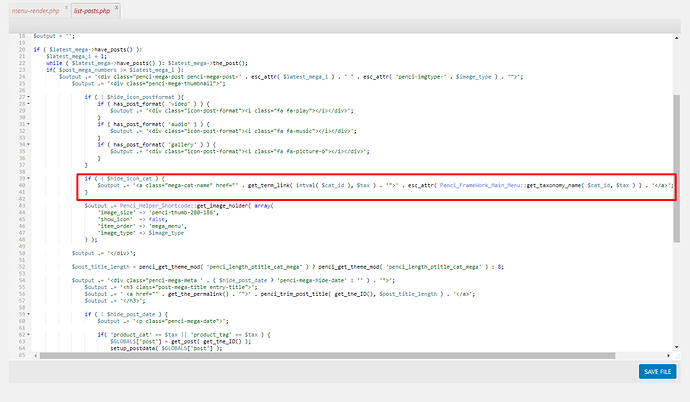Click the "fa fa-picture-o" output line
Screen dimensions: 690x402
[x=240, y=151]
